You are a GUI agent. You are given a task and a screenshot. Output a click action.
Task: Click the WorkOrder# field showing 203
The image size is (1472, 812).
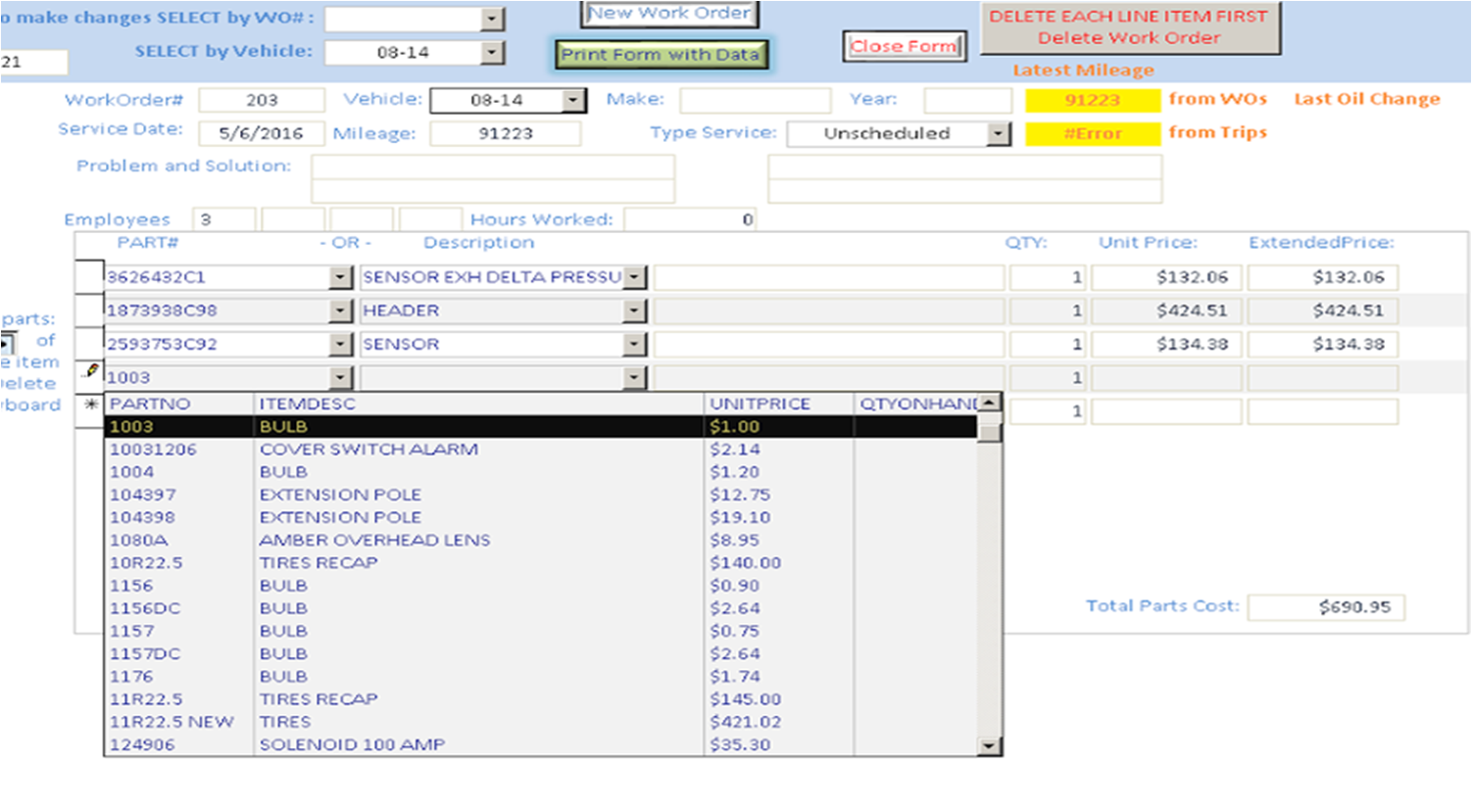coord(262,100)
